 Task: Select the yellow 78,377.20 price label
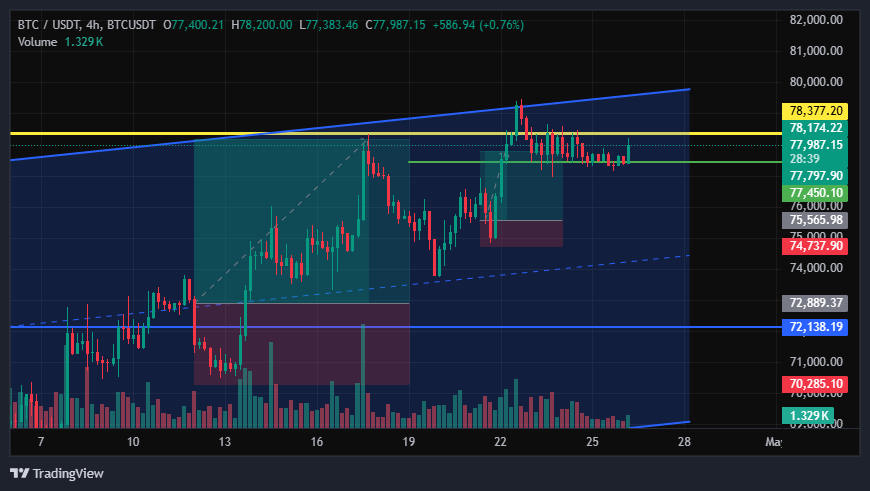[x=815, y=111]
